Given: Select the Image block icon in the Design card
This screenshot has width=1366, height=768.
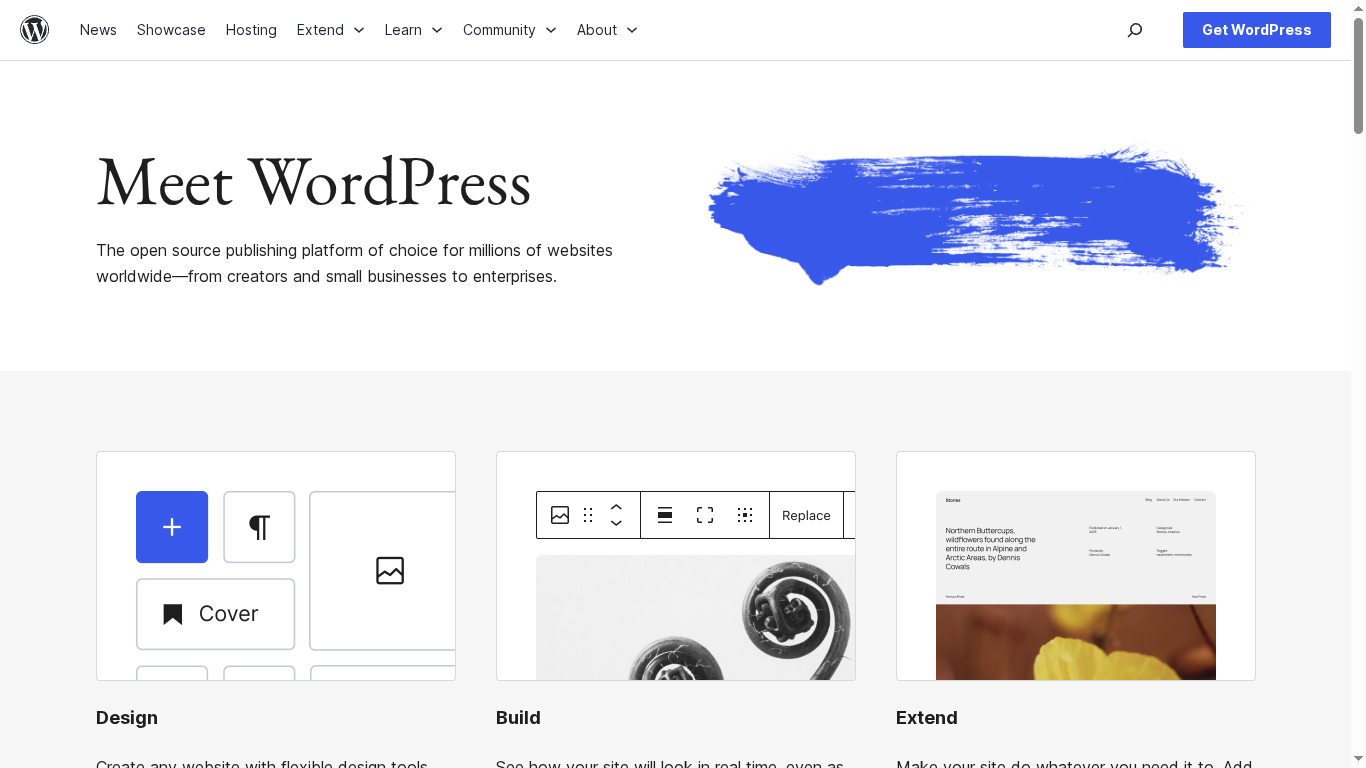Looking at the screenshot, I should click(x=390, y=571).
